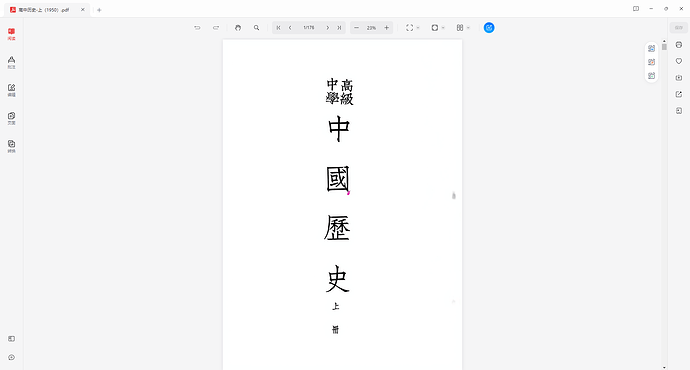Viewport: 690px width, 370px height.
Task: Jump to the last page
Action: (x=339, y=28)
